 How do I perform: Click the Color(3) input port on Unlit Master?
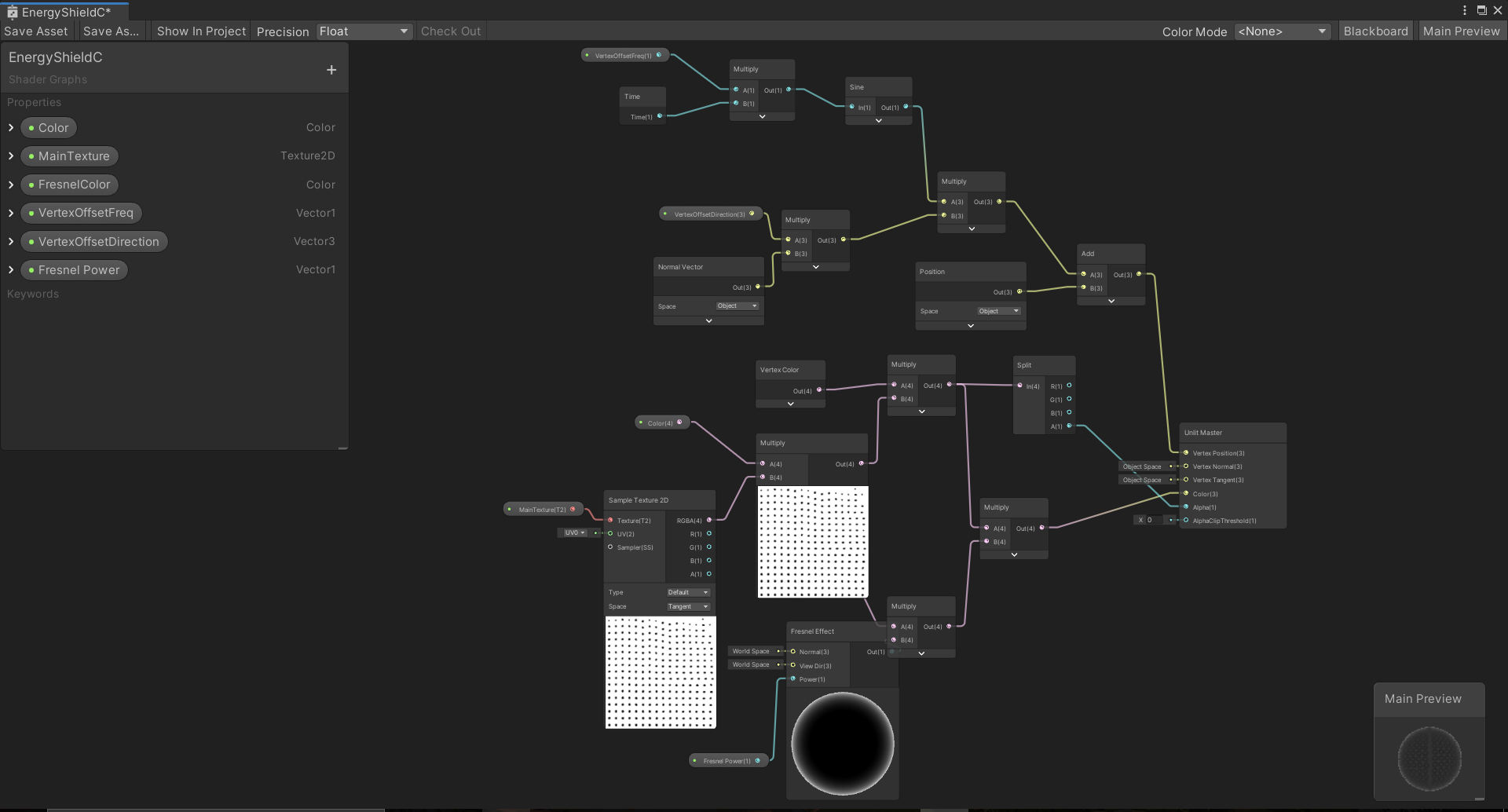click(1186, 494)
